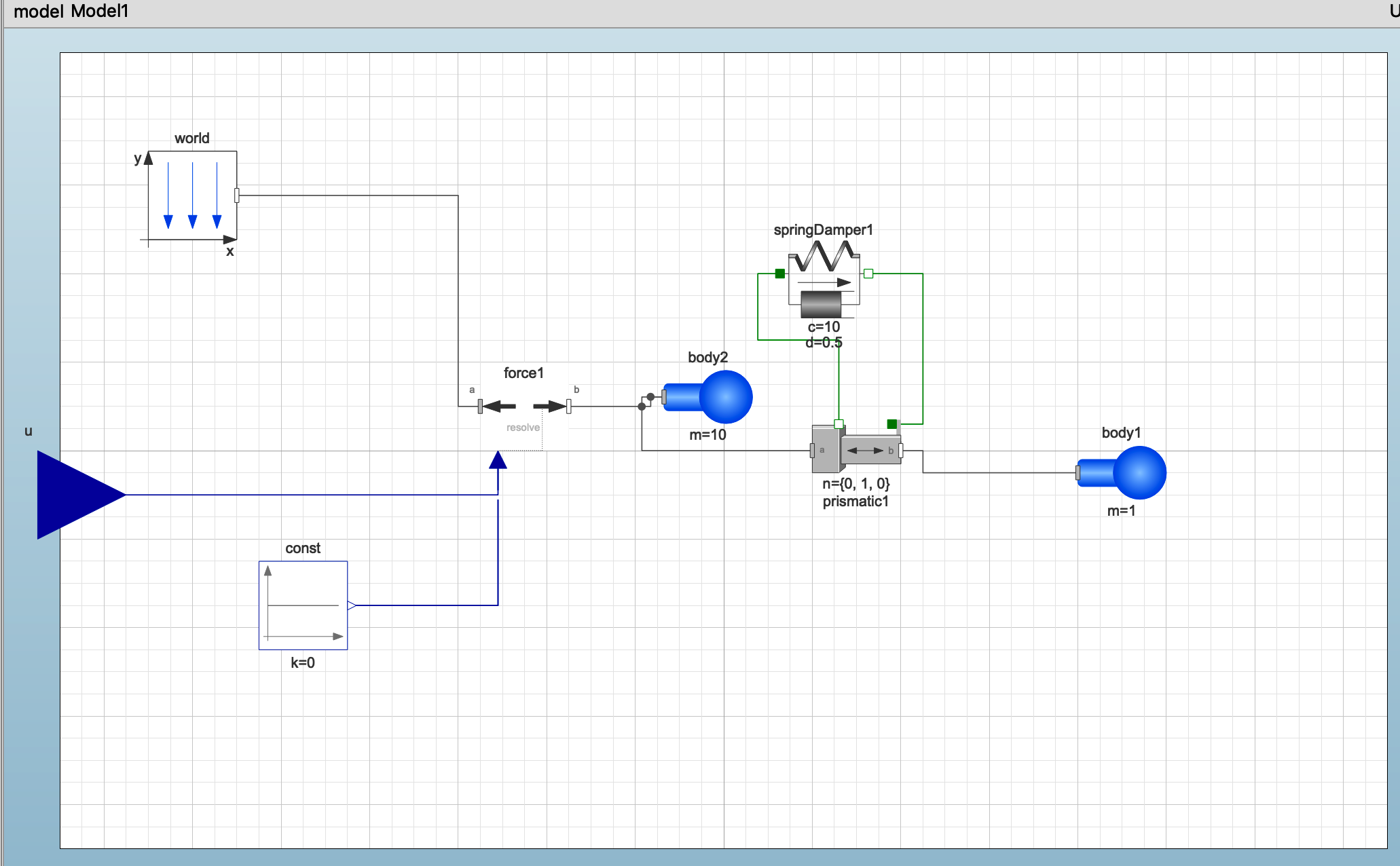The width and height of the screenshot is (1400, 866).
Task: Click frame_b connector of force1
Action: click(569, 407)
